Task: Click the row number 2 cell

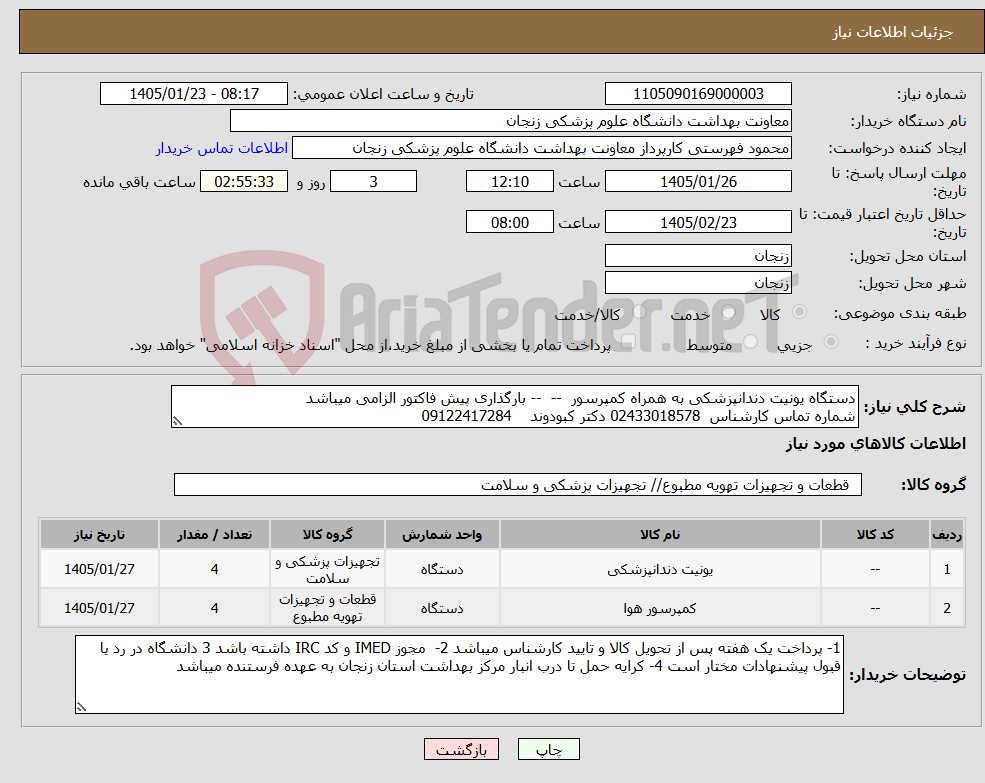Action: coord(947,608)
